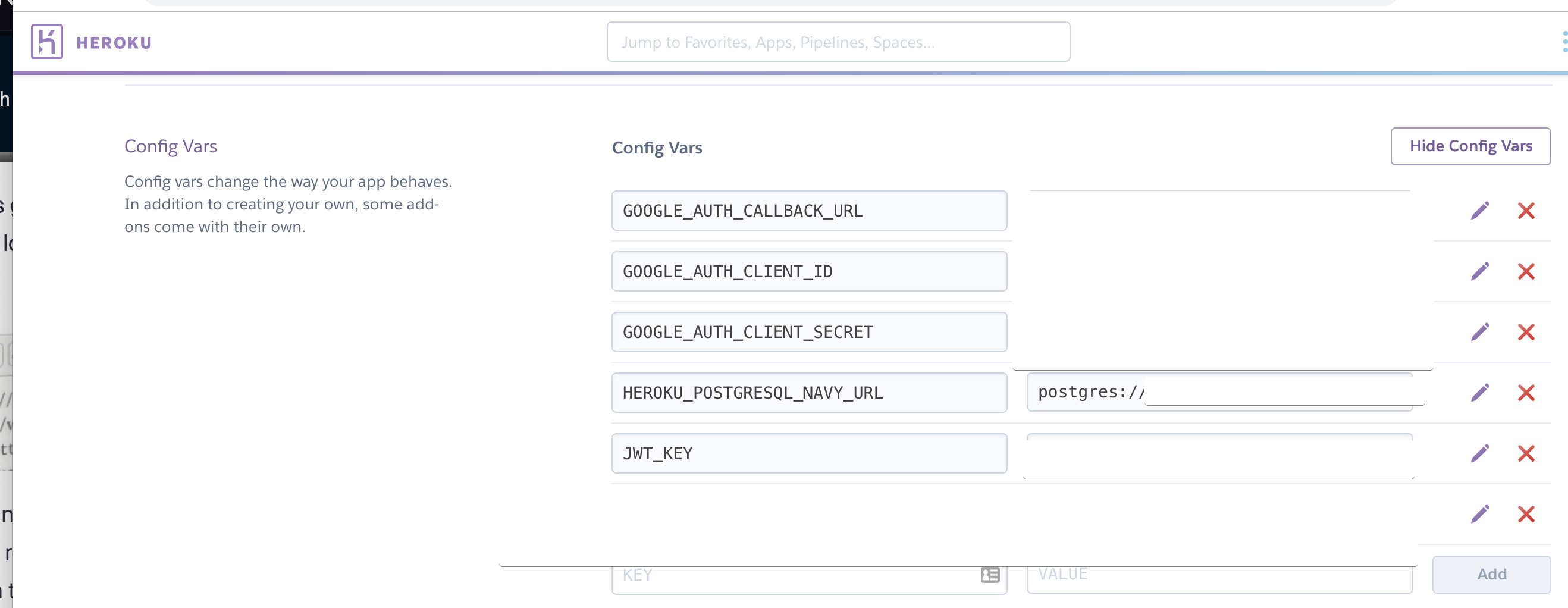Edit GOOGLE_AUTH_CLIENT_SECRET with pencil icon

pyautogui.click(x=1481, y=332)
